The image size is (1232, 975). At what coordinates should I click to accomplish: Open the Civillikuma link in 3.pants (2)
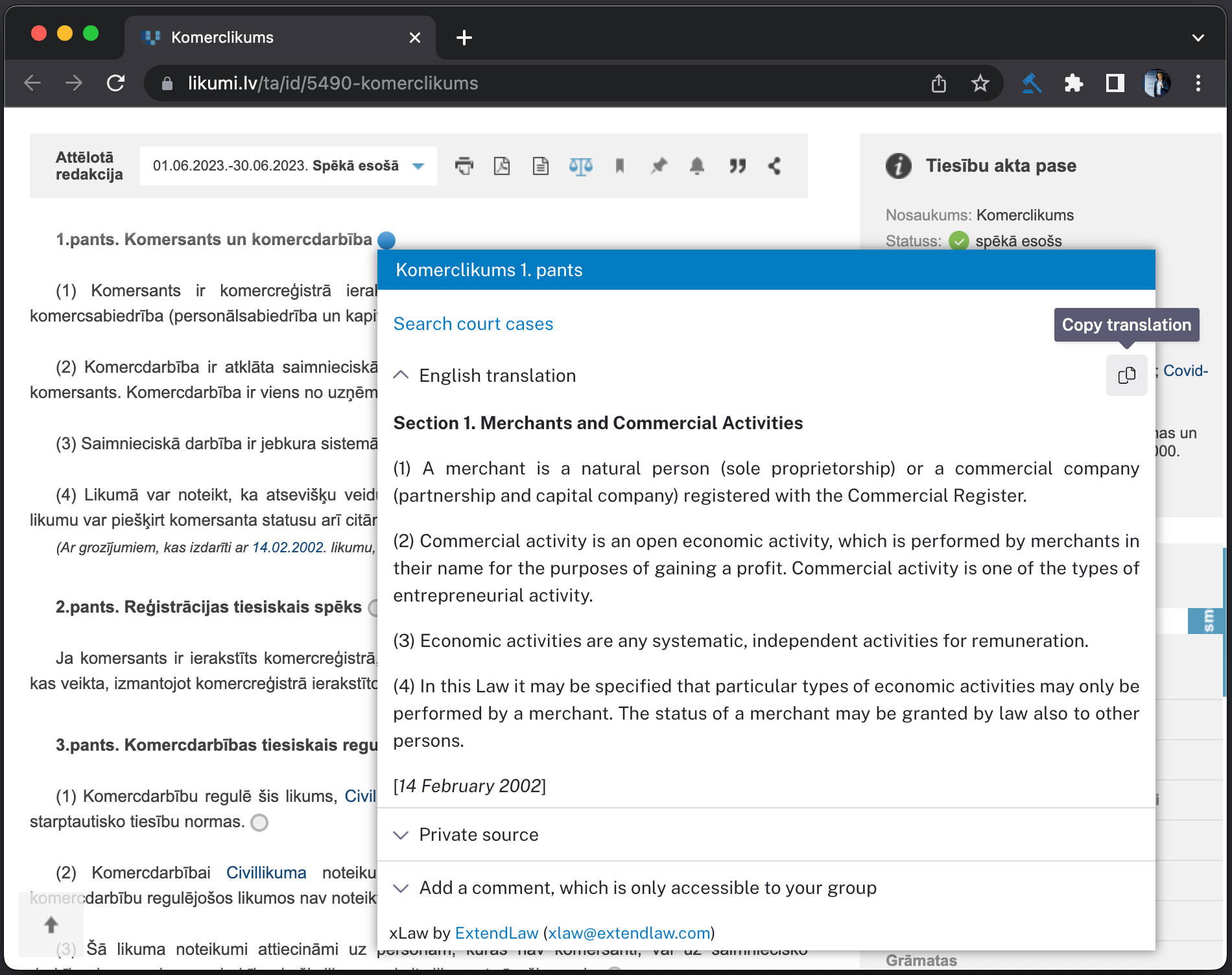266,873
